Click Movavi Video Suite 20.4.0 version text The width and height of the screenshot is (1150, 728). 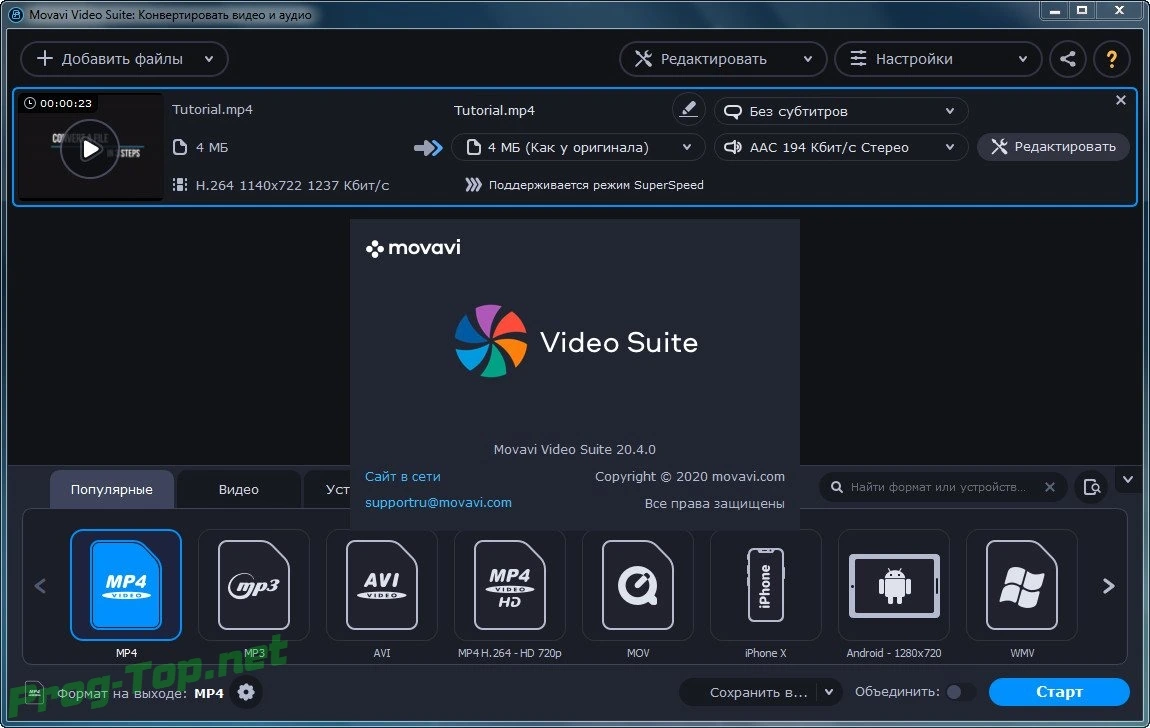(x=574, y=449)
